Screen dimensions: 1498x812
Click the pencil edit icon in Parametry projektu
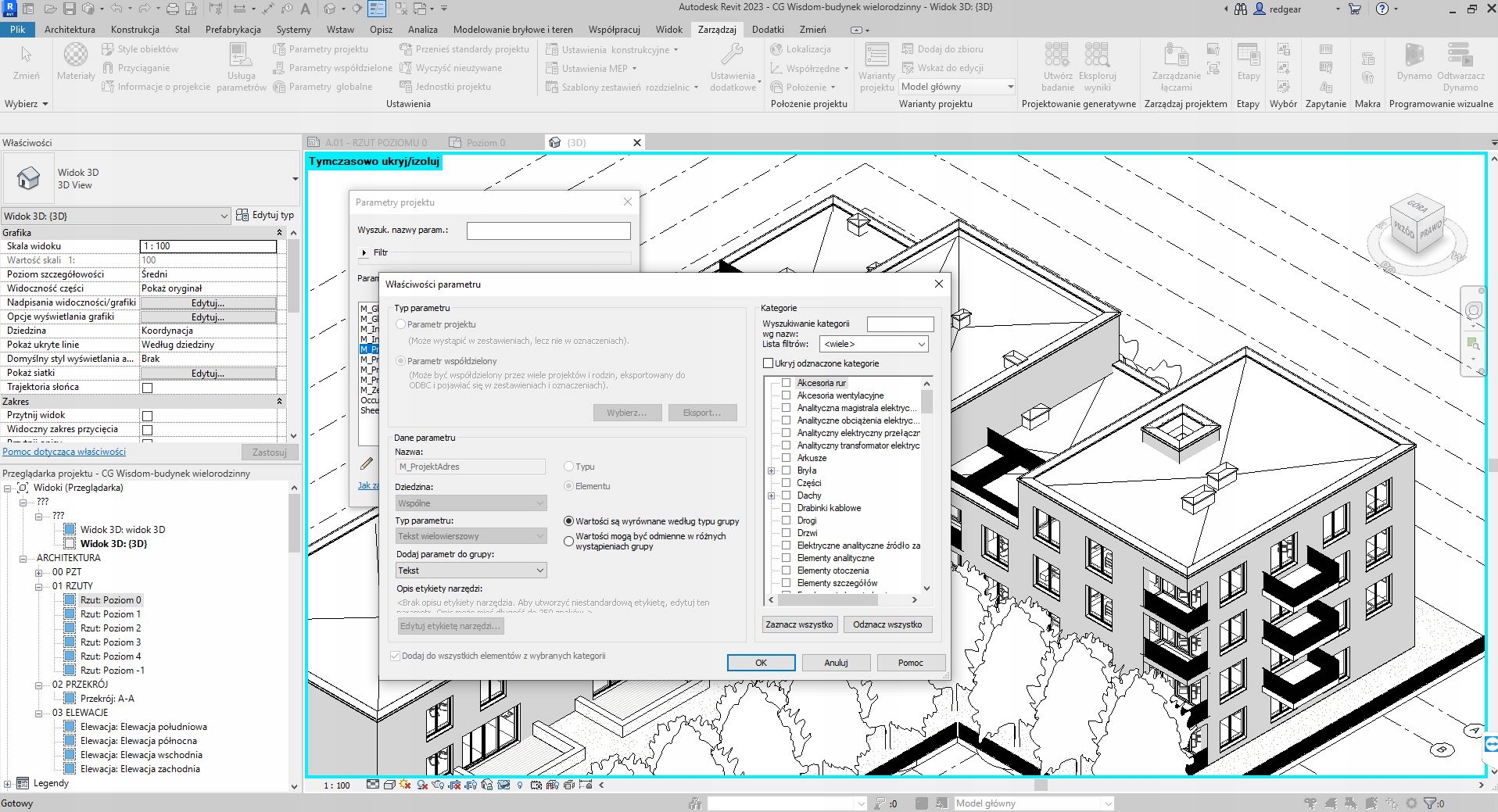367,464
